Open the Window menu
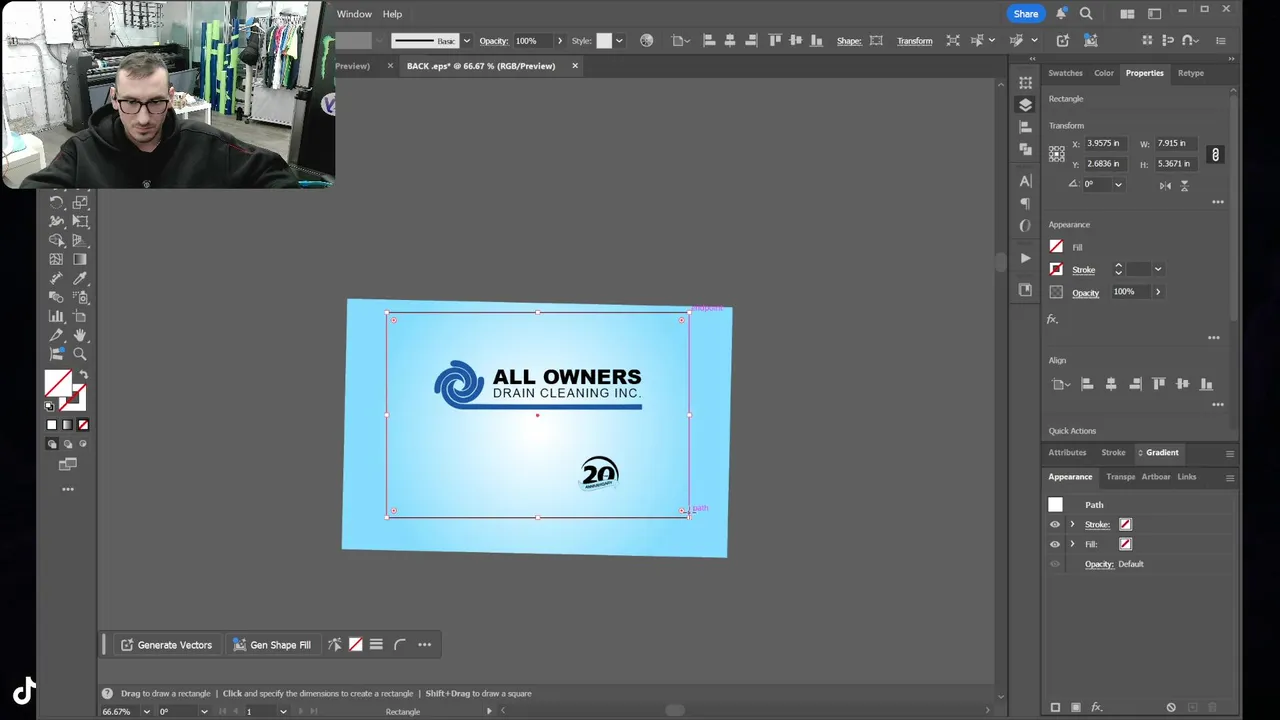This screenshot has height=720, width=1280. coord(354,14)
